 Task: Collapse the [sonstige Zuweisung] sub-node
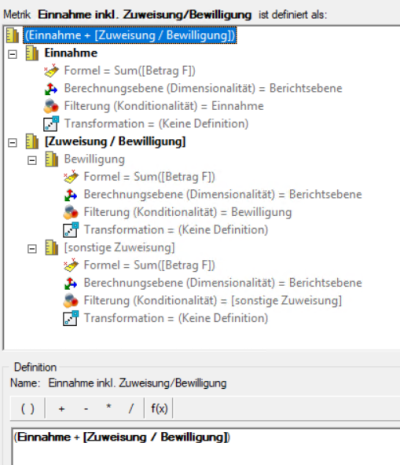(32, 248)
